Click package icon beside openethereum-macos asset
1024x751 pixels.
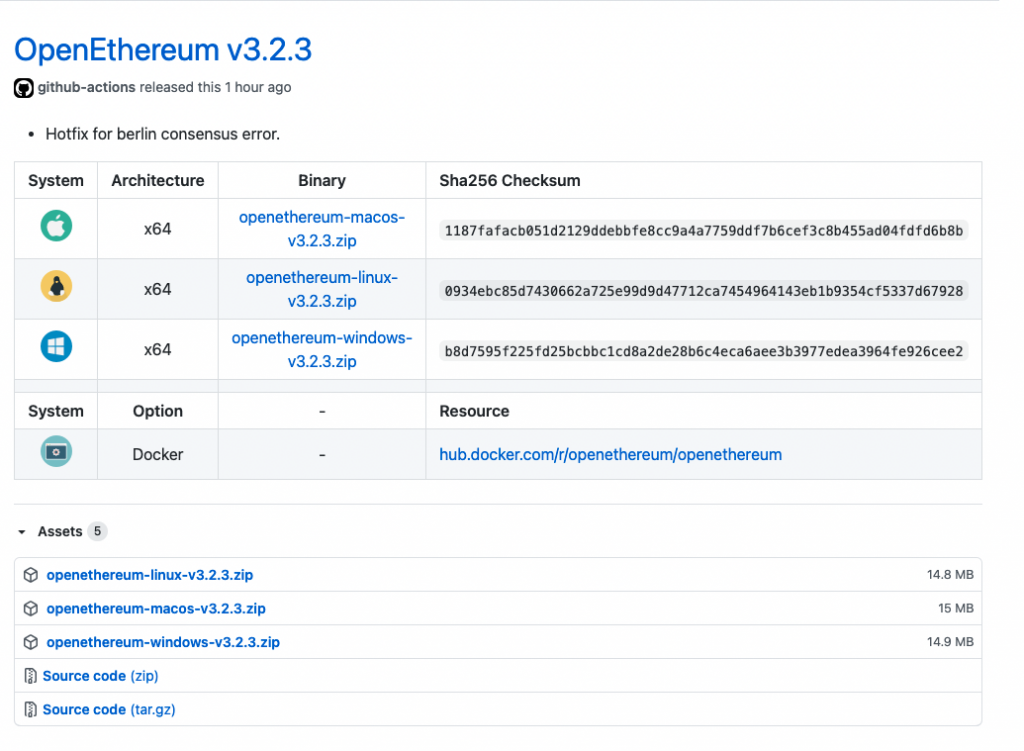point(31,608)
